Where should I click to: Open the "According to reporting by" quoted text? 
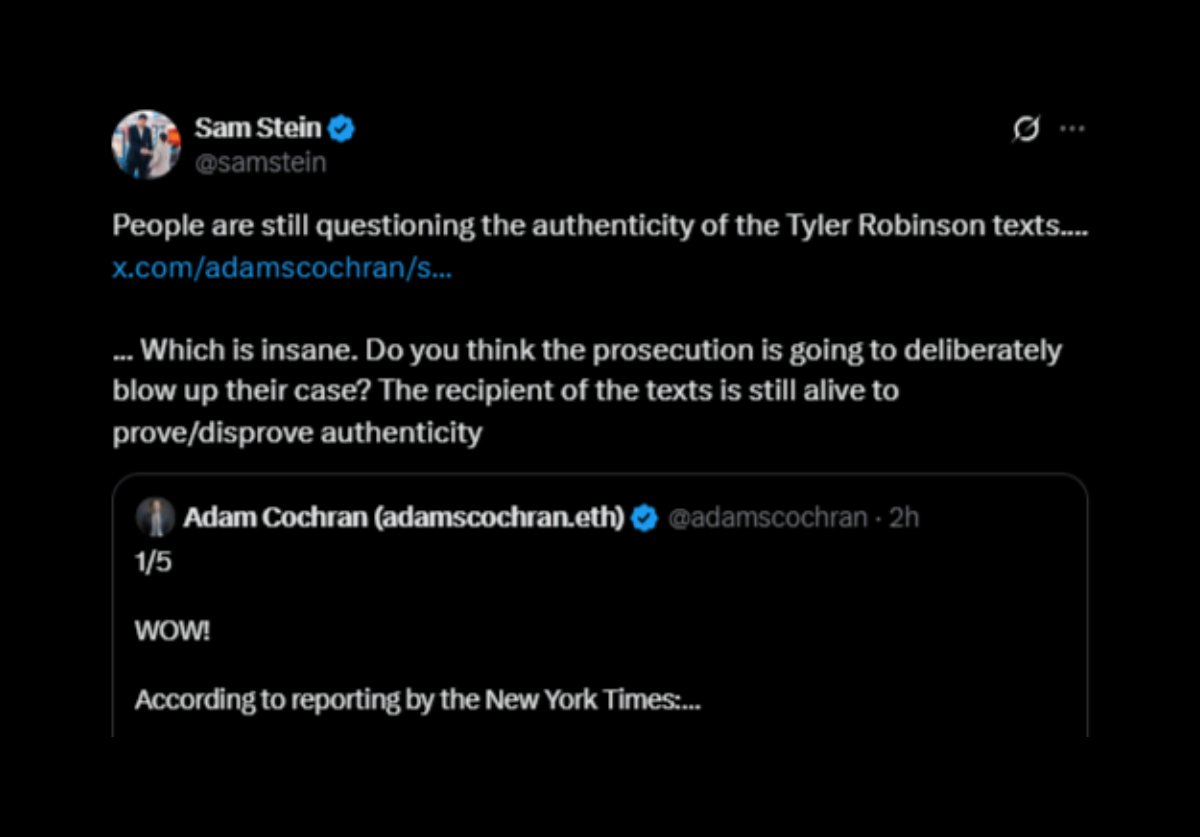[x=418, y=700]
